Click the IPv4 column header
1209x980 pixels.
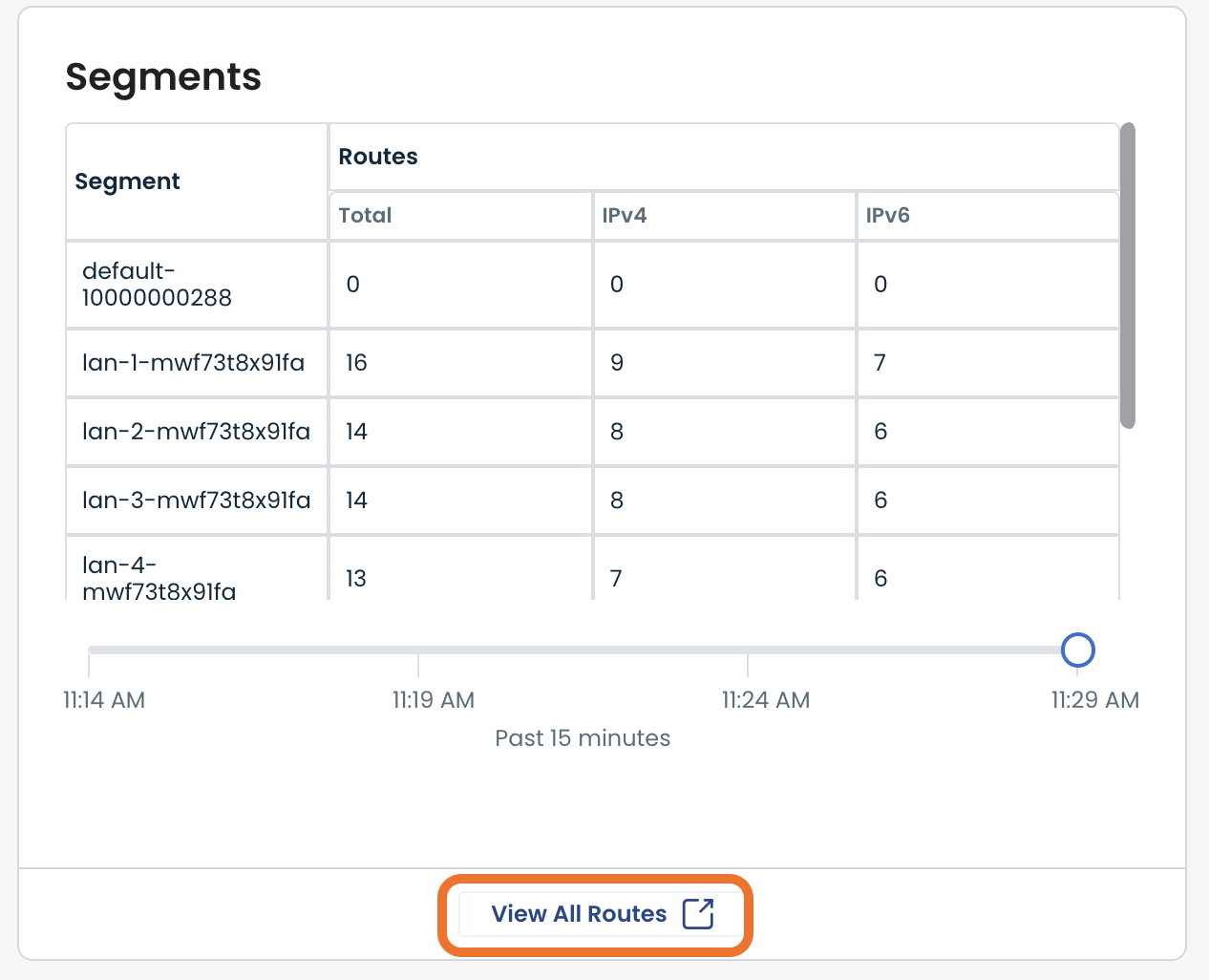pyautogui.click(x=724, y=216)
